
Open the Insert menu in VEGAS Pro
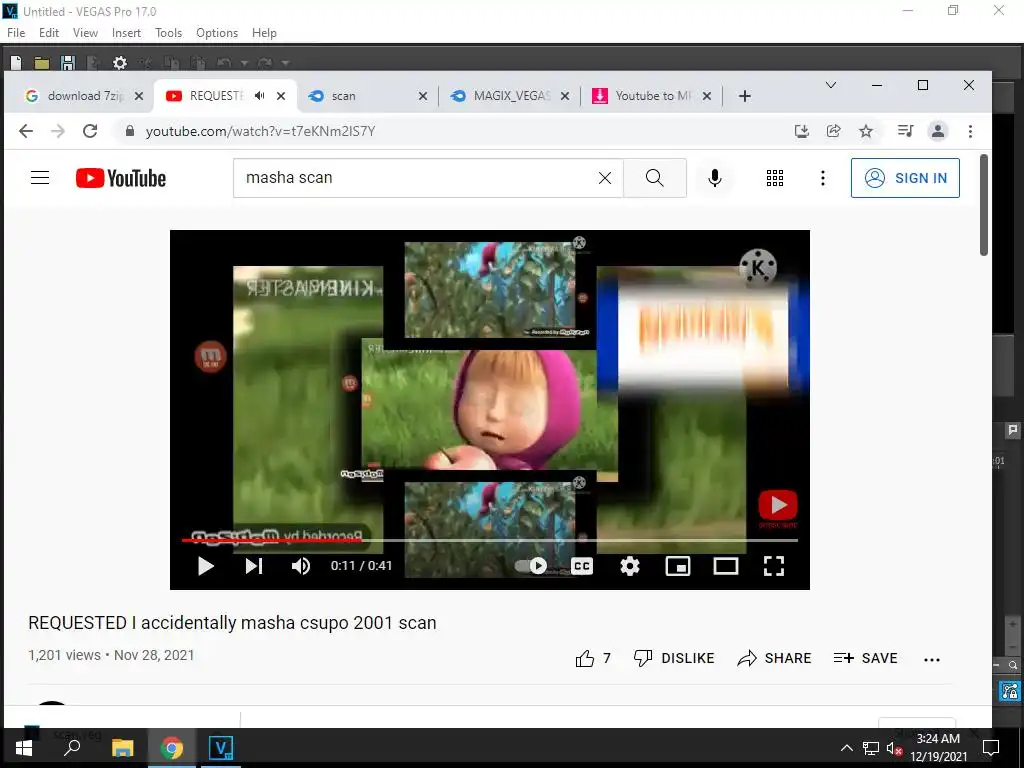pyautogui.click(x=126, y=33)
